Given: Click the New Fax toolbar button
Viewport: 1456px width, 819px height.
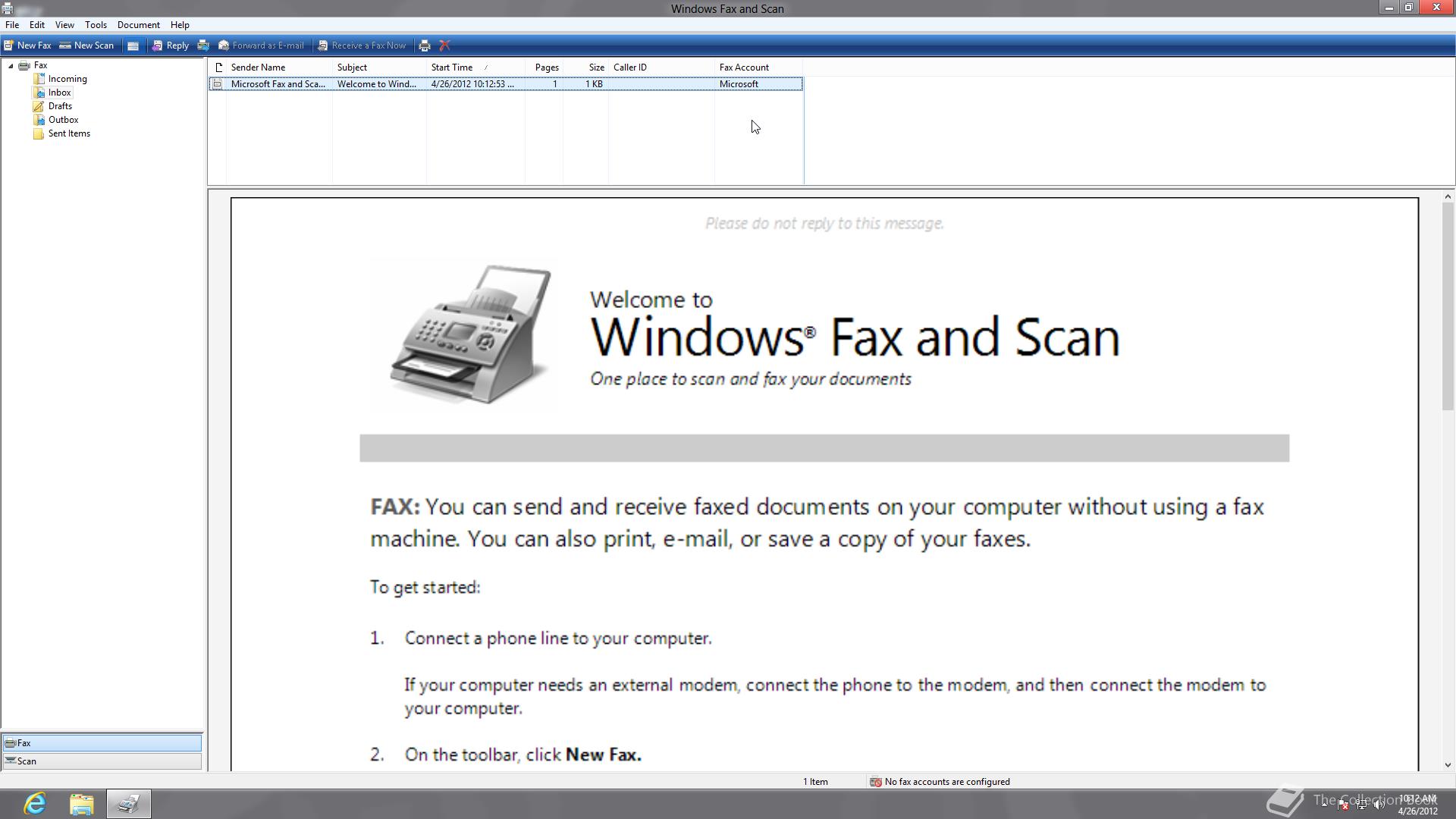Looking at the screenshot, I should 27,45.
